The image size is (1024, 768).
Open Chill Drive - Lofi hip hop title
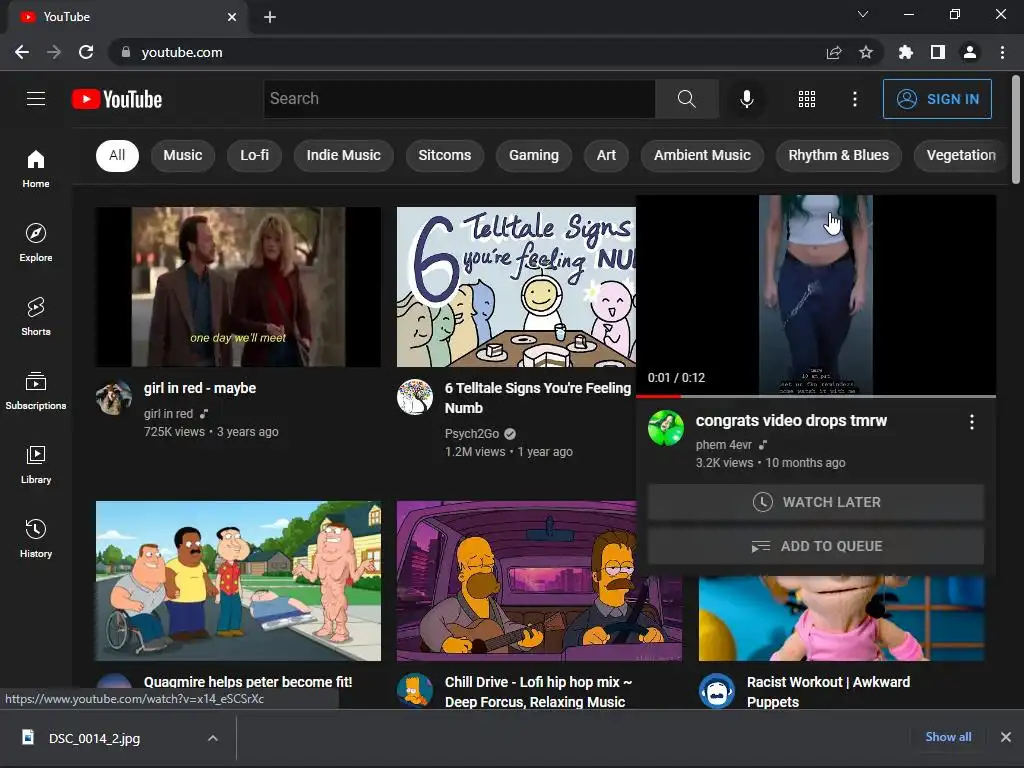[x=538, y=692]
